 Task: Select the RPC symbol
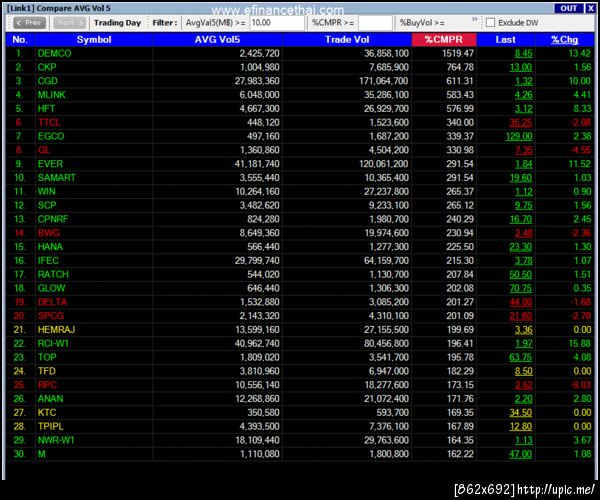point(47,385)
